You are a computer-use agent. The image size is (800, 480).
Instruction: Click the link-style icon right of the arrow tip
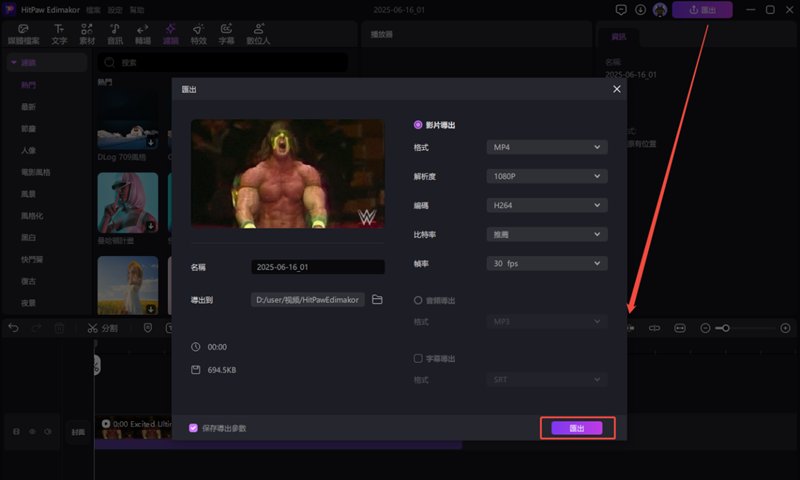(x=654, y=328)
